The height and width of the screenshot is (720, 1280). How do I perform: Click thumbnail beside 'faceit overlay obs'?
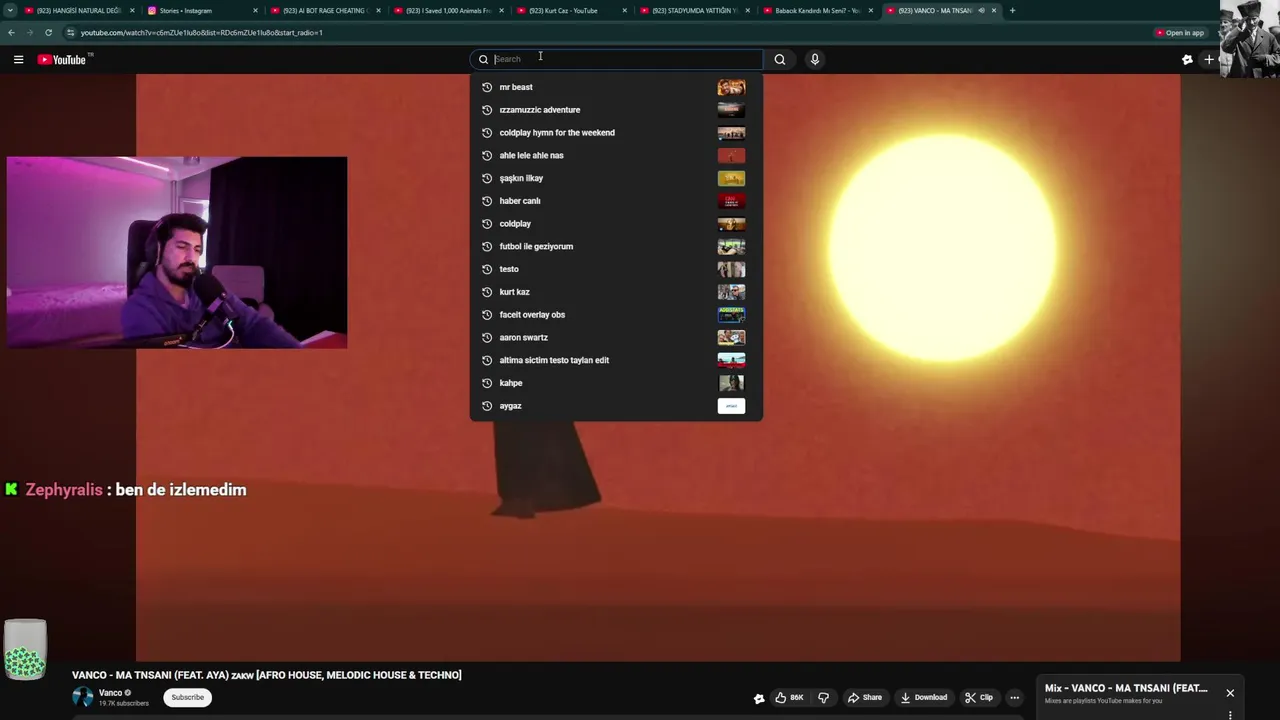(731, 314)
